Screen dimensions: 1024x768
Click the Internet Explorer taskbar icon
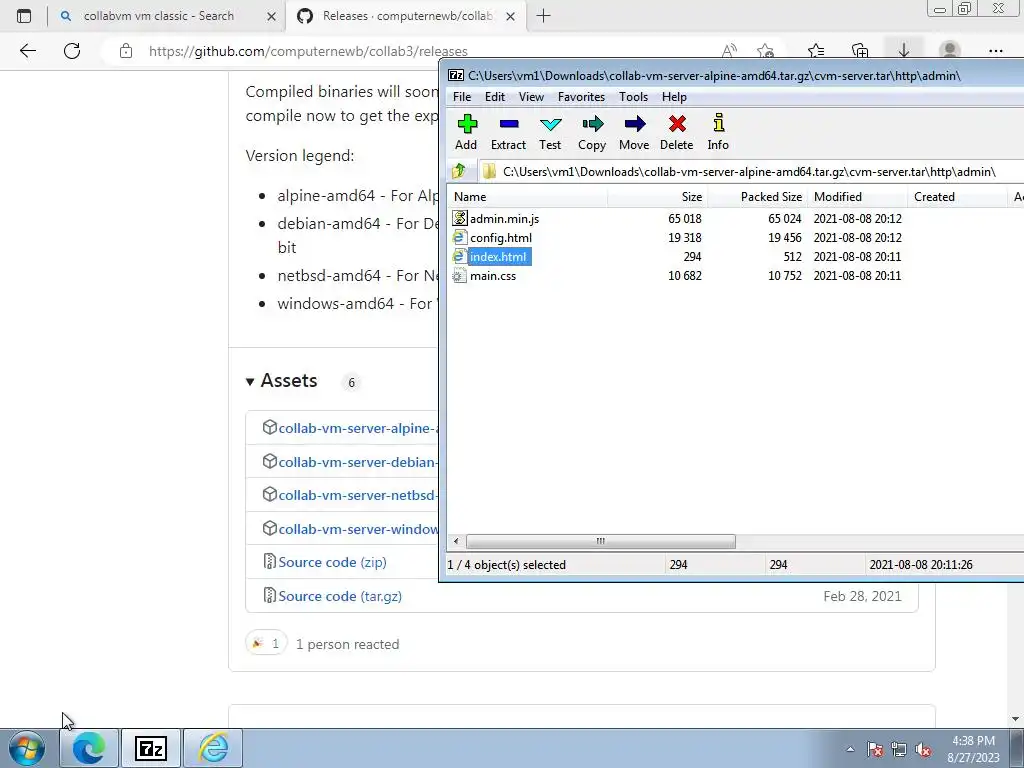(213, 748)
